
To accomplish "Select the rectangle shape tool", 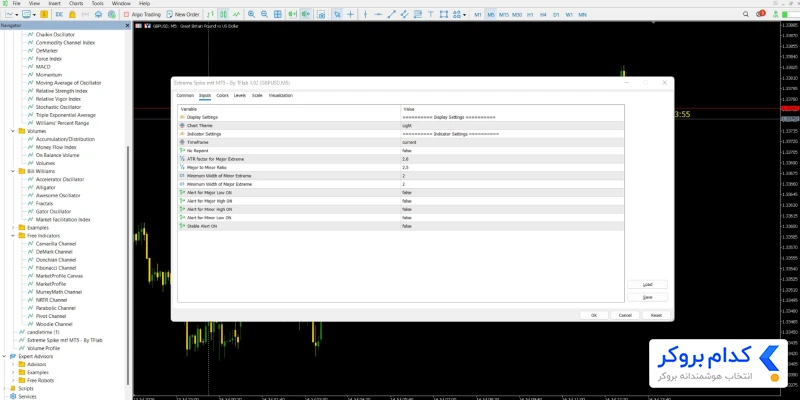I will point(444,14).
